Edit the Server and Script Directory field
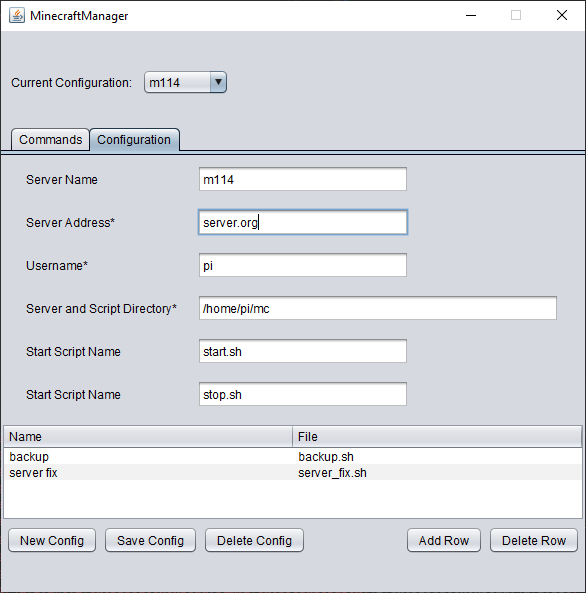 tap(378, 308)
